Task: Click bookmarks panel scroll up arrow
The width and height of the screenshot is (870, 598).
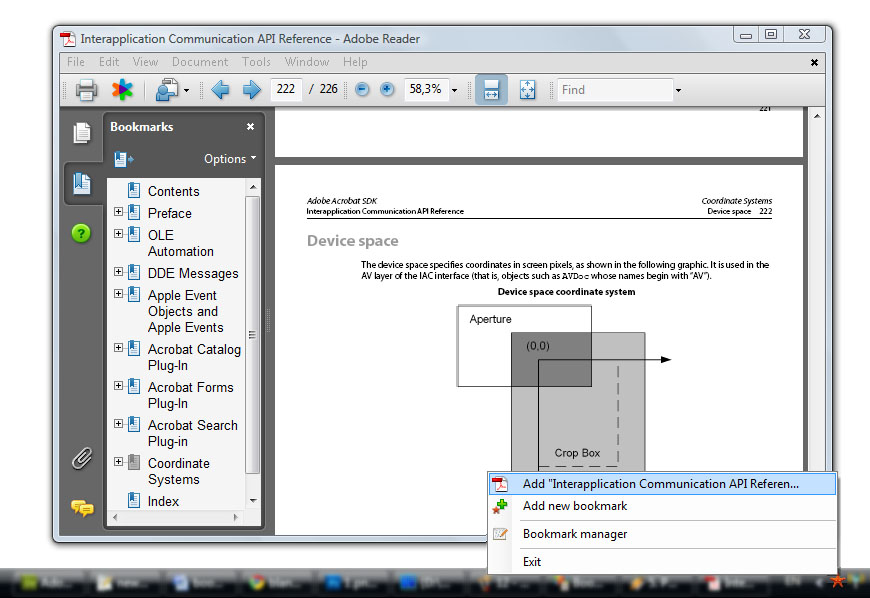Action: click(x=253, y=187)
